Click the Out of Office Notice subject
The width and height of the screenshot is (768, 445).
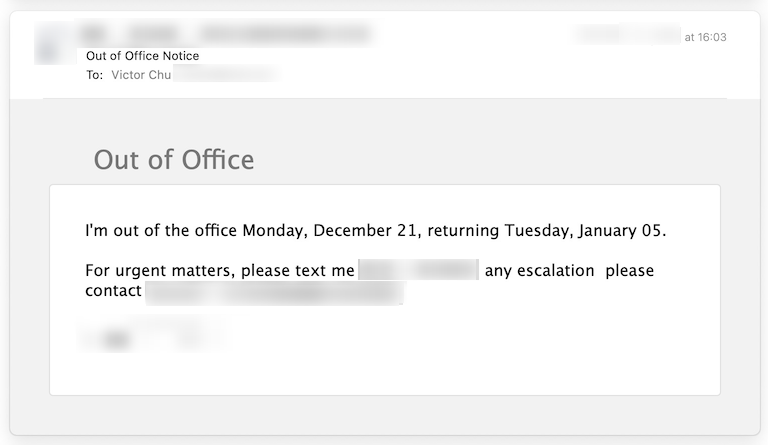tap(143, 56)
